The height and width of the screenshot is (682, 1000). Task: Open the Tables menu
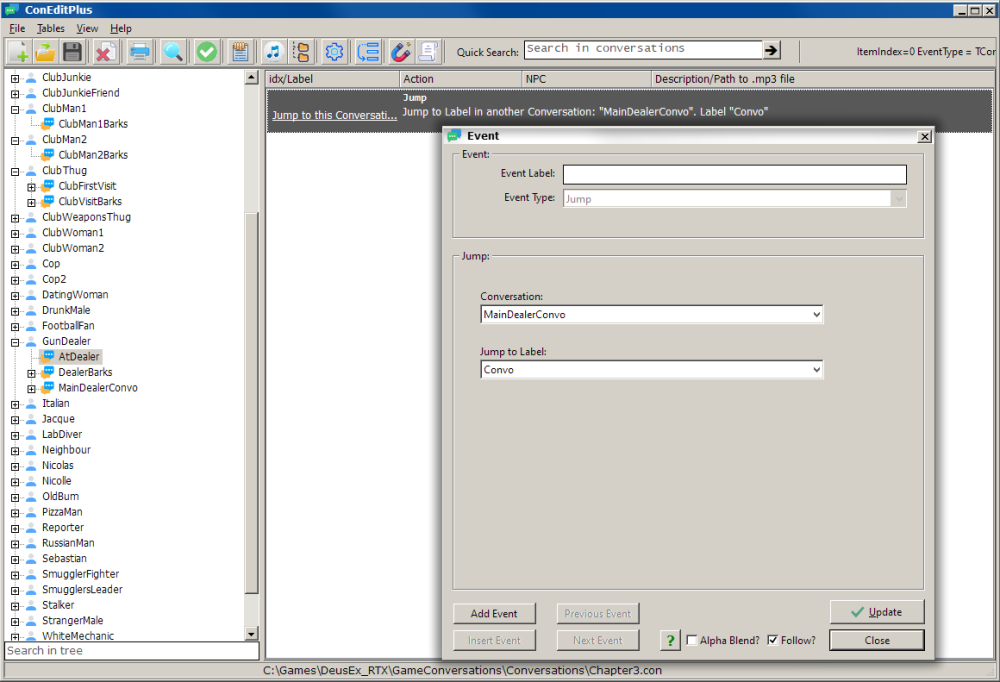click(50, 29)
